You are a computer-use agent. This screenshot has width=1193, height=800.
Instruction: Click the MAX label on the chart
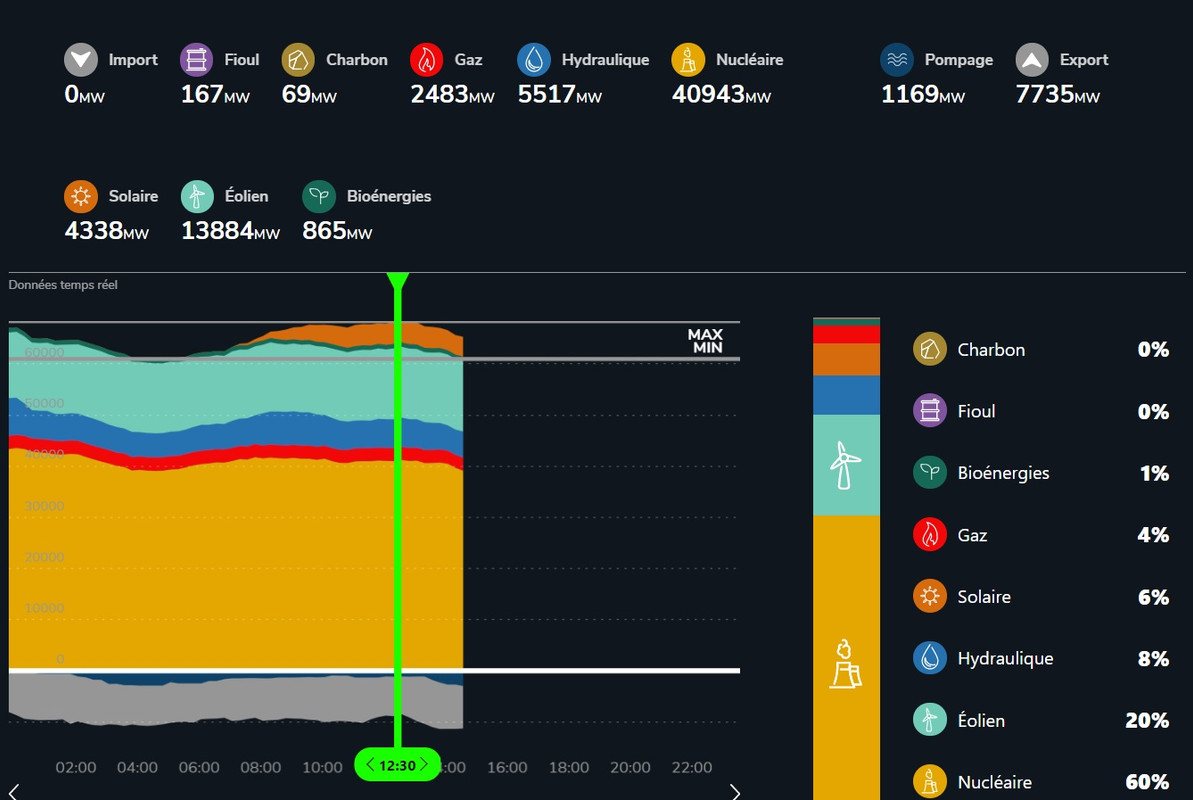coord(705,335)
